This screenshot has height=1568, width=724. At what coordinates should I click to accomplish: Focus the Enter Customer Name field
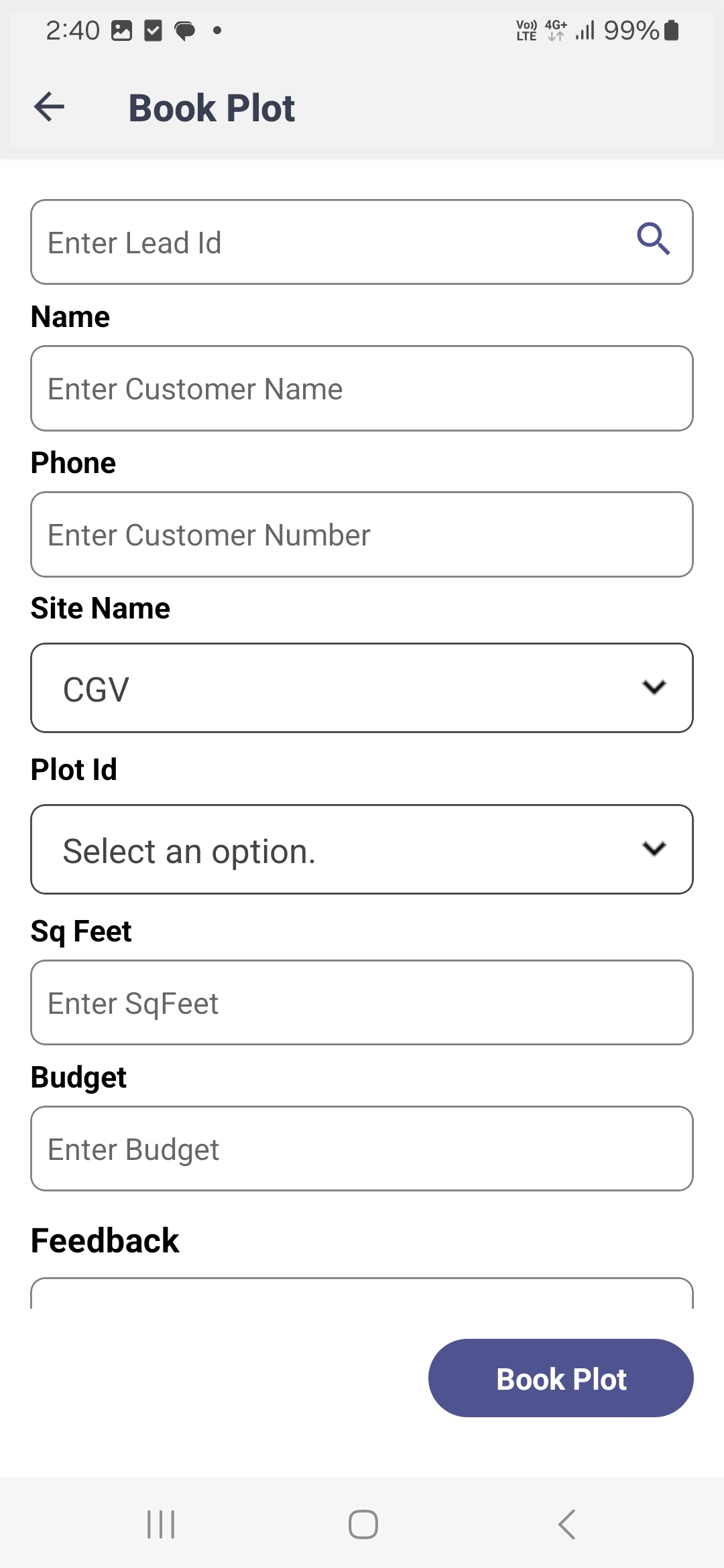362,388
